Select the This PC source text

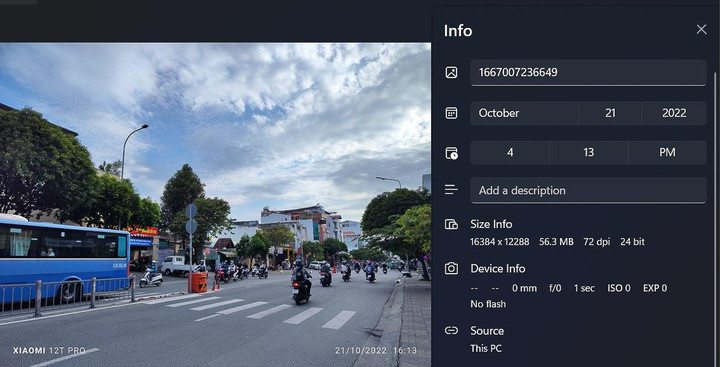click(x=486, y=349)
